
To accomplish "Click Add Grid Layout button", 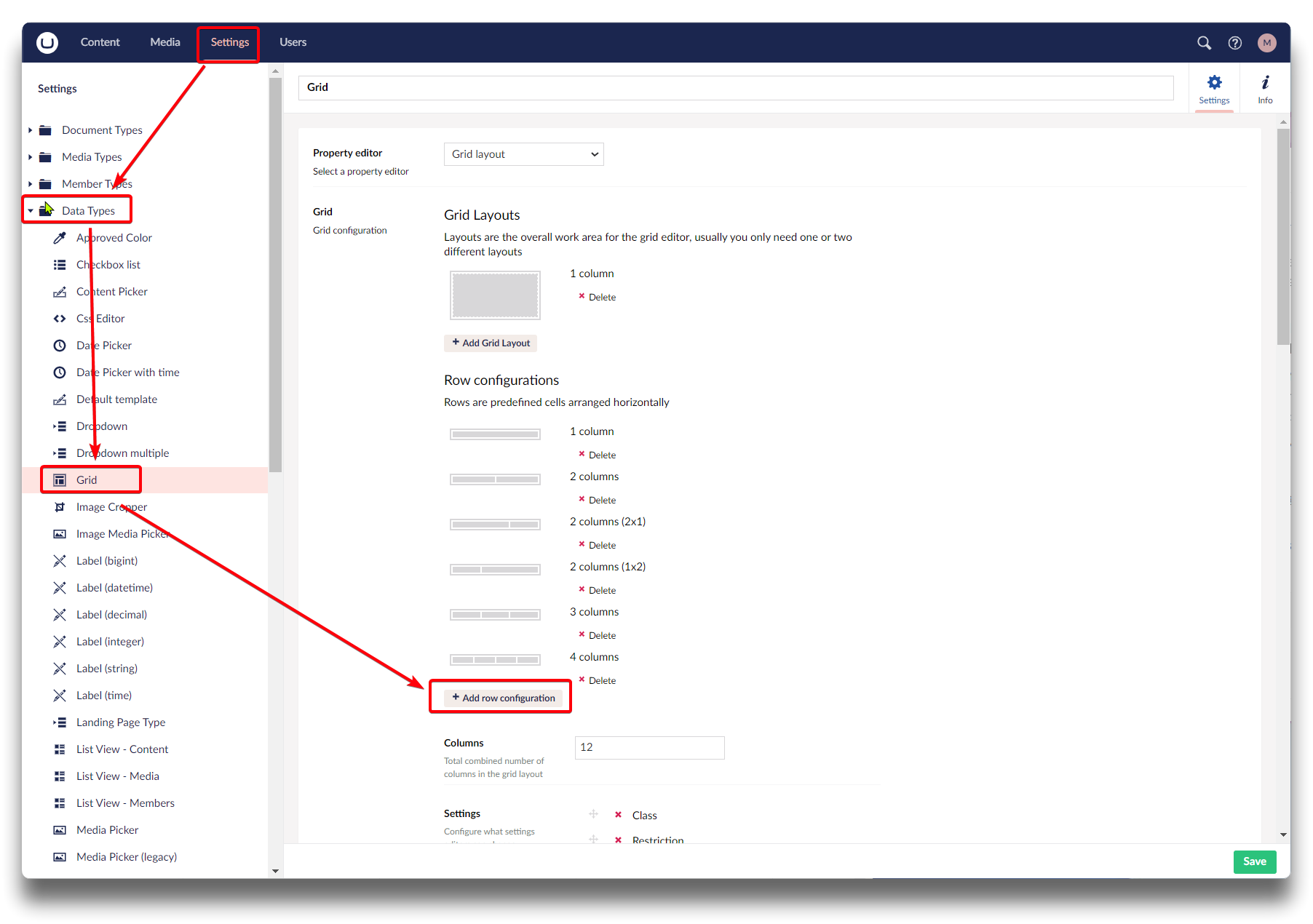I will point(491,343).
